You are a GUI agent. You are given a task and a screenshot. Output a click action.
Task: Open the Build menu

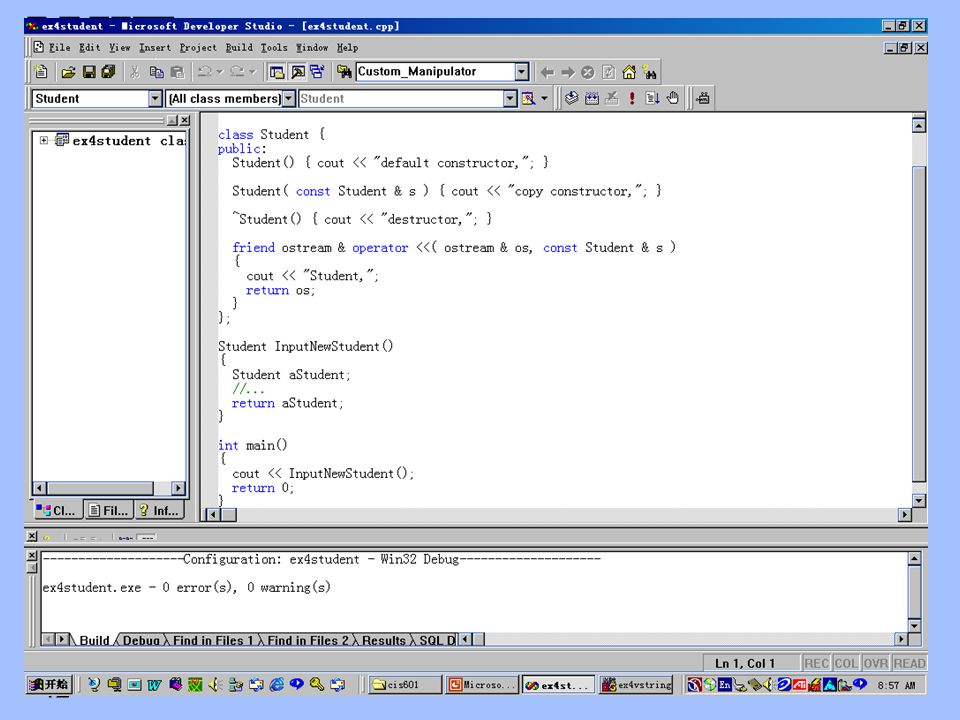pyautogui.click(x=239, y=48)
